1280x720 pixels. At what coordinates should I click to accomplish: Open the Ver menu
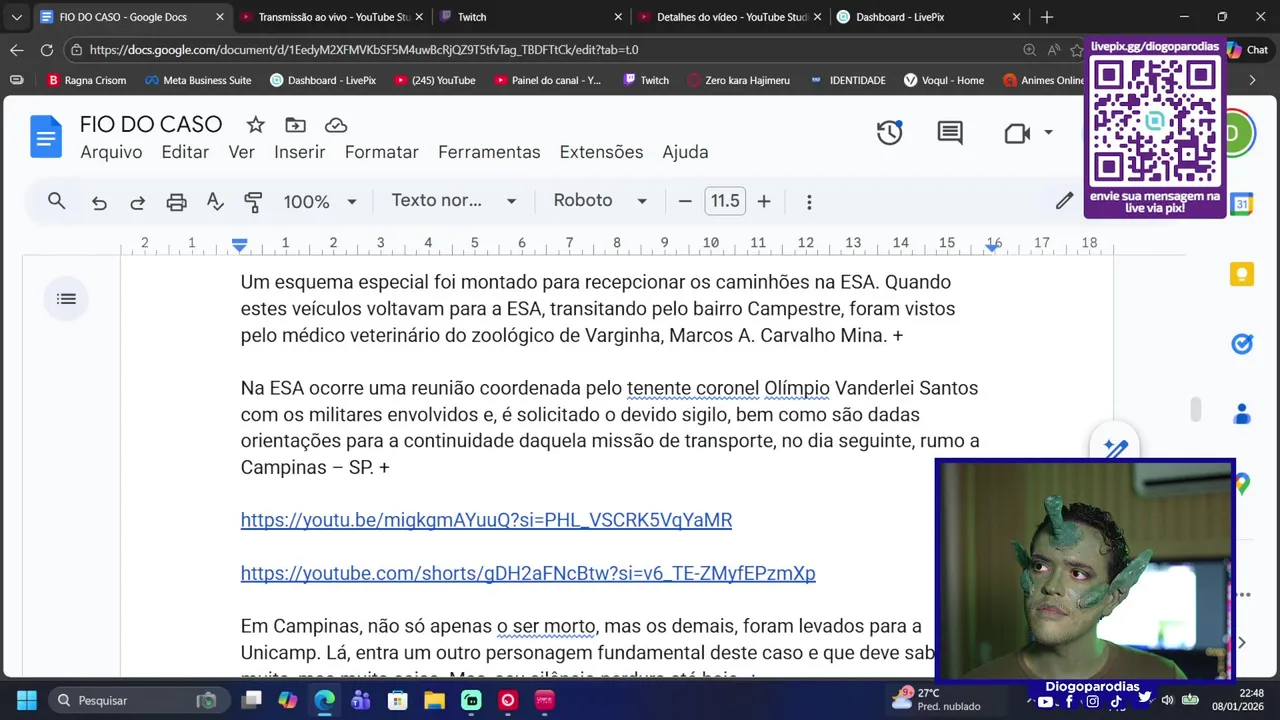click(241, 152)
